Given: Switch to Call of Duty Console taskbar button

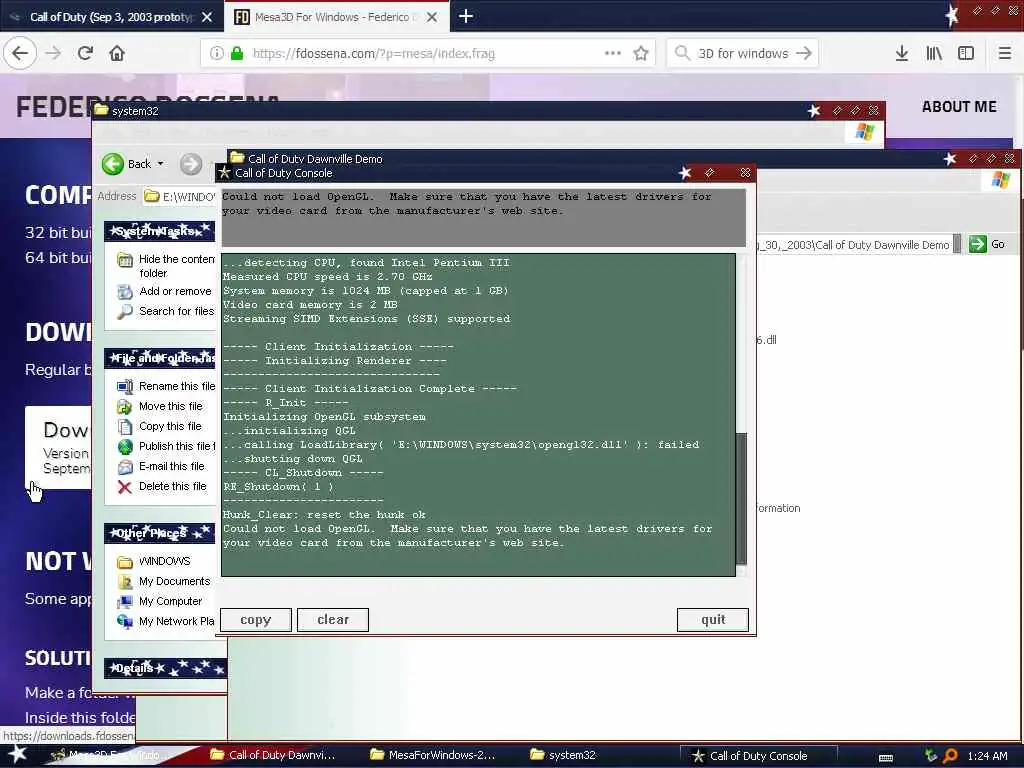Looking at the screenshot, I should (759, 756).
